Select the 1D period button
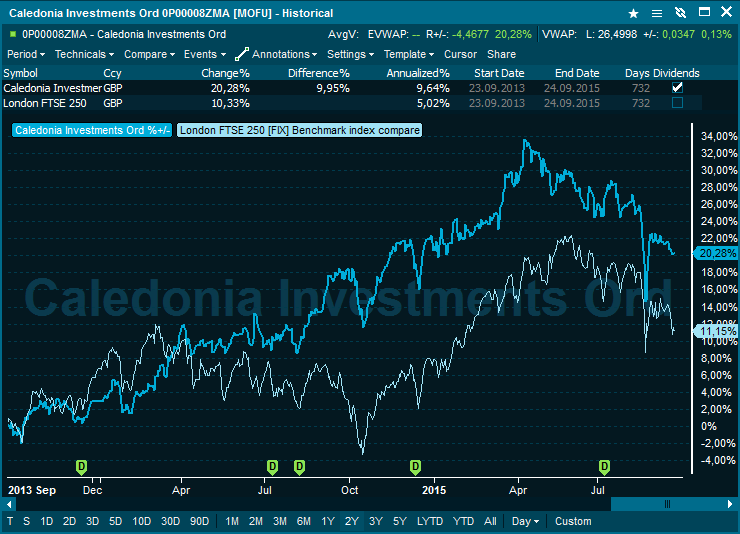Viewport: 740px width, 534px height. pyautogui.click(x=46, y=521)
